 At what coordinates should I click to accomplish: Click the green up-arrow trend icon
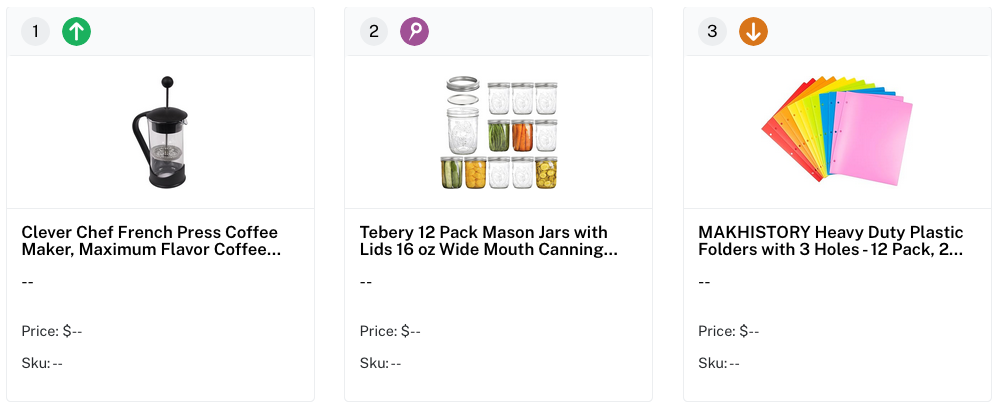76,32
